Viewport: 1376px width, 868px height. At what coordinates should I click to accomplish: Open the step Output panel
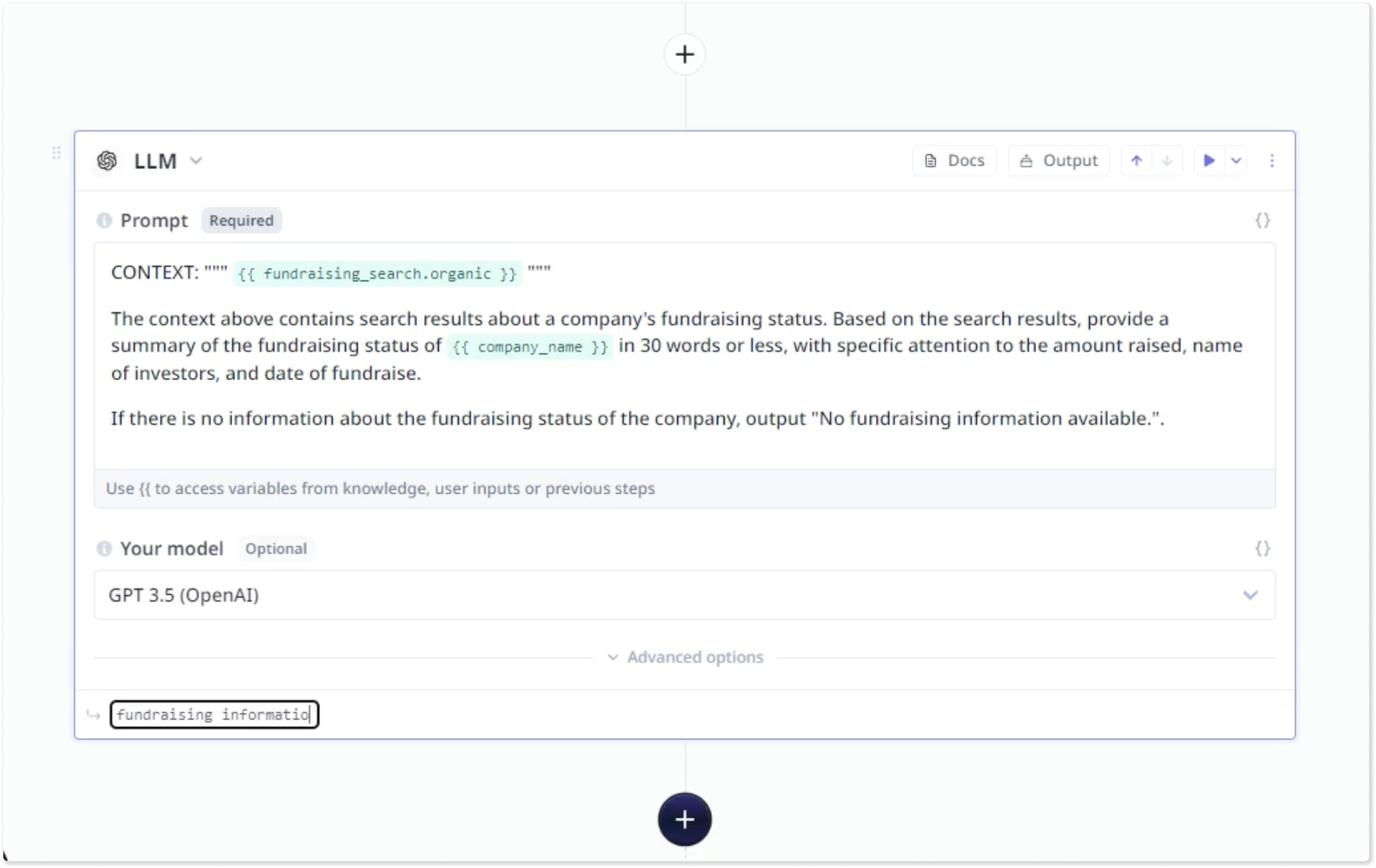click(1059, 161)
